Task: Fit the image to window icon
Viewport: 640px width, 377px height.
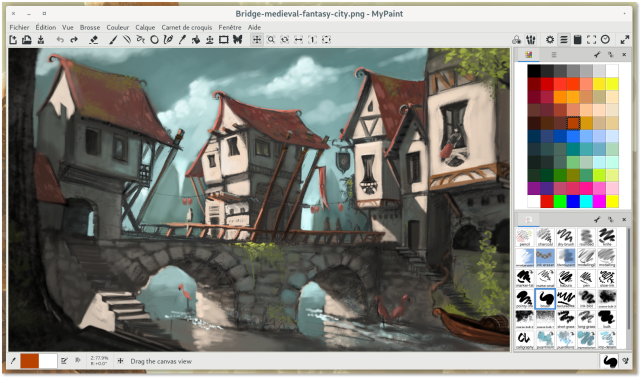Action: click(326, 40)
